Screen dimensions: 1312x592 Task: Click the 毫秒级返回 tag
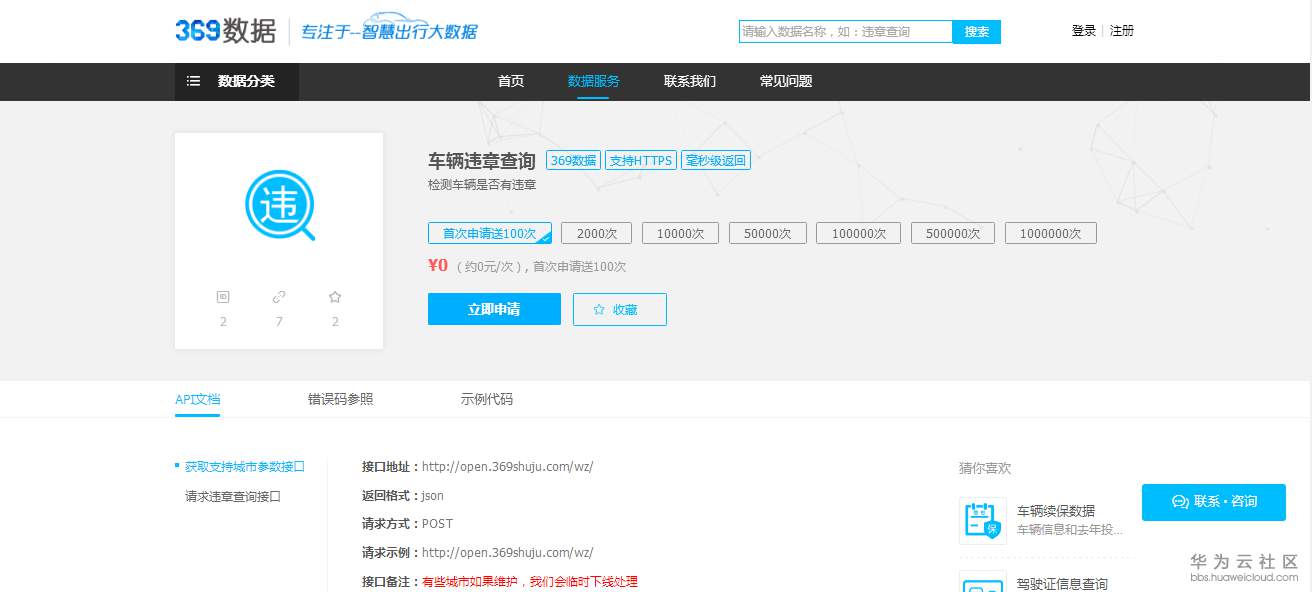click(x=716, y=160)
